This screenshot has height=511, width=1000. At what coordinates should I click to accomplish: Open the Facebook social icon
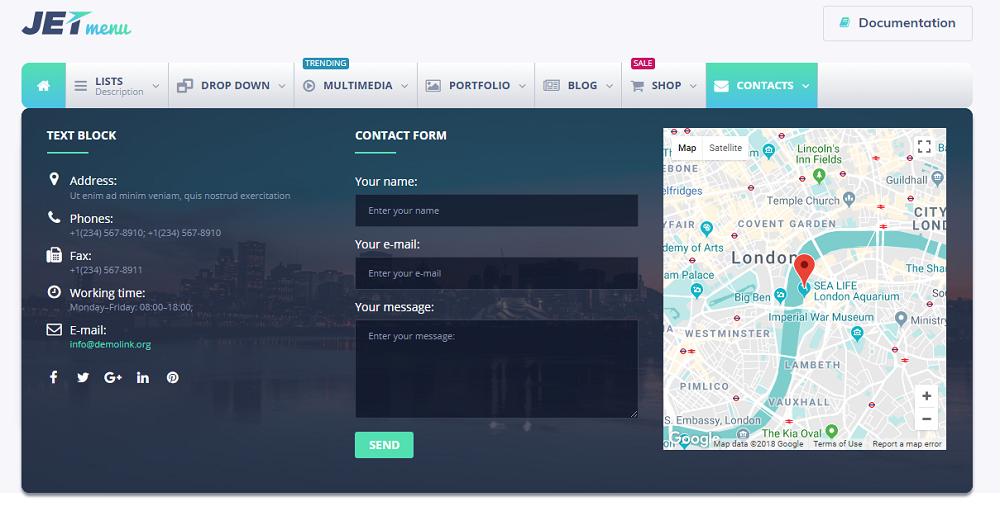click(x=53, y=377)
